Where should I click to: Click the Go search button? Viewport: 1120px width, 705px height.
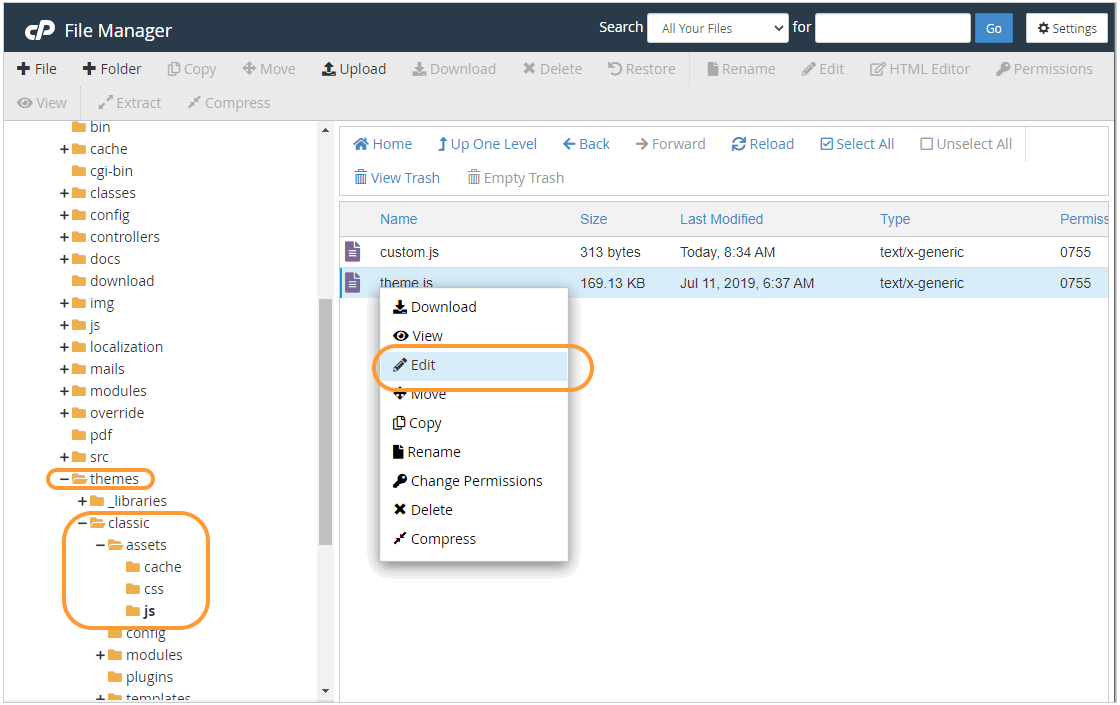coord(993,27)
